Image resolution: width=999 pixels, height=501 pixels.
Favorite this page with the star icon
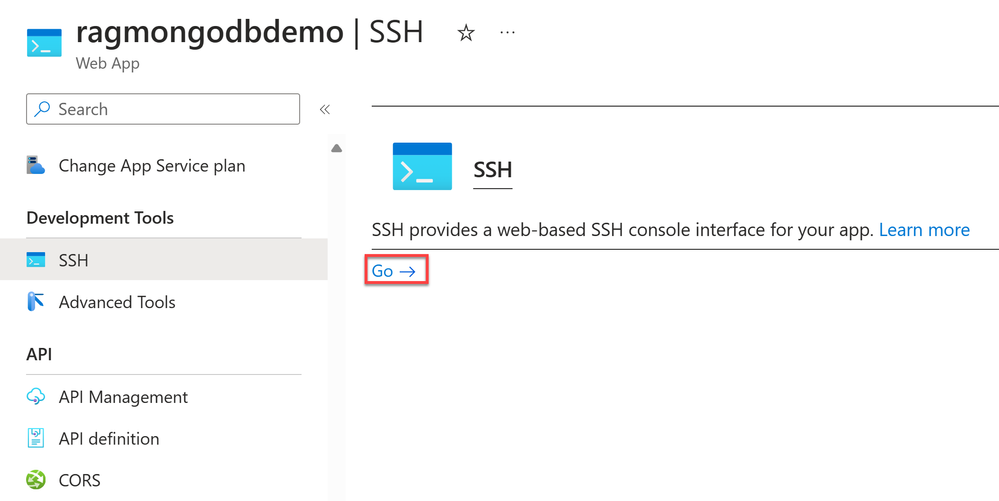point(466,33)
